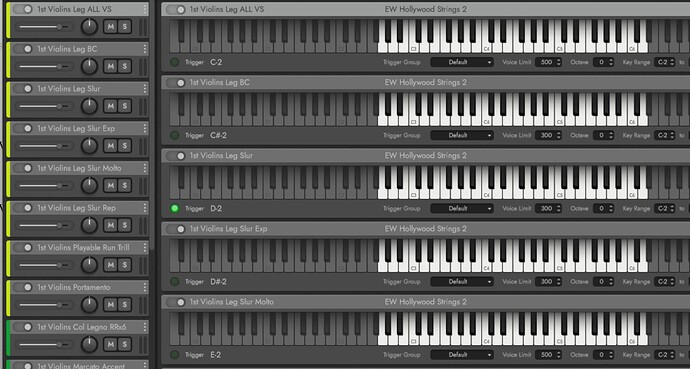This screenshot has height=369, width=690.
Task: Mute the 1st Violins Leg BC channel
Action: pyautogui.click(x=110, y=66)
